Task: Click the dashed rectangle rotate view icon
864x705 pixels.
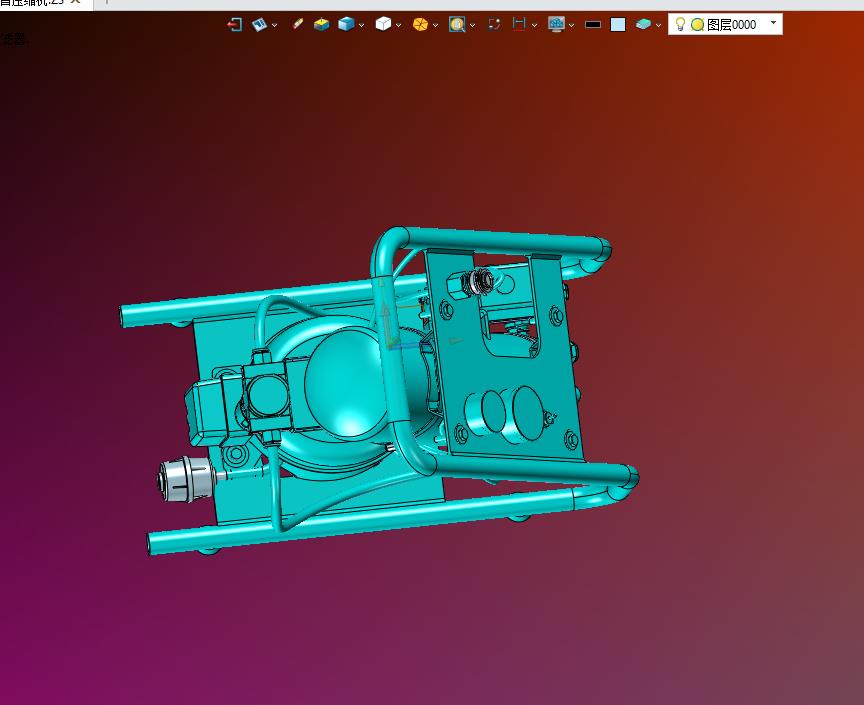Action: pos(494,24)
